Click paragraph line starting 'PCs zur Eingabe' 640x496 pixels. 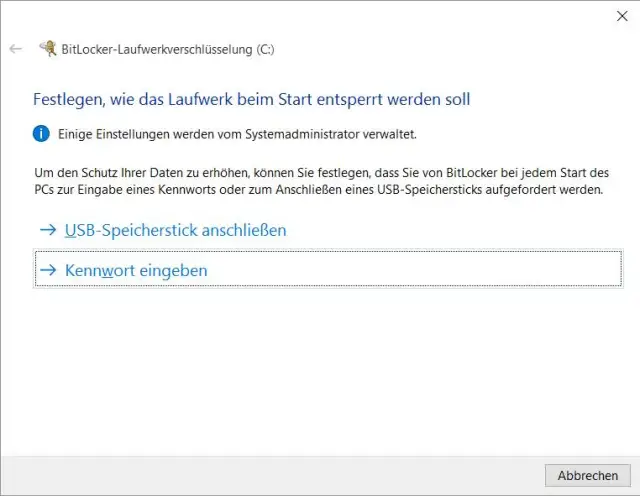coord(318,189)
